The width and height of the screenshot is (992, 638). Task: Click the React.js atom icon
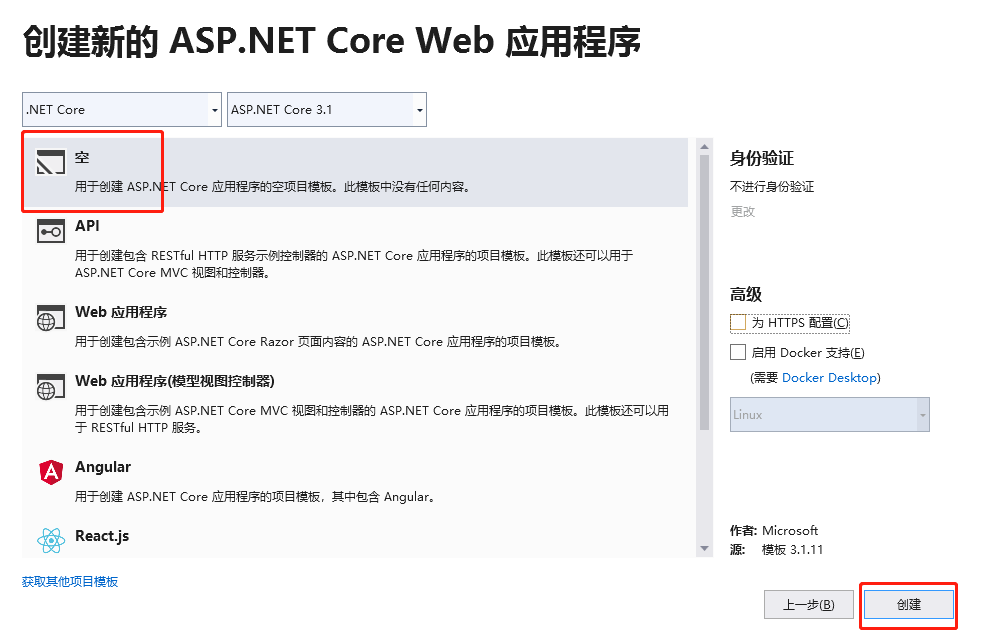click(51, 541)
